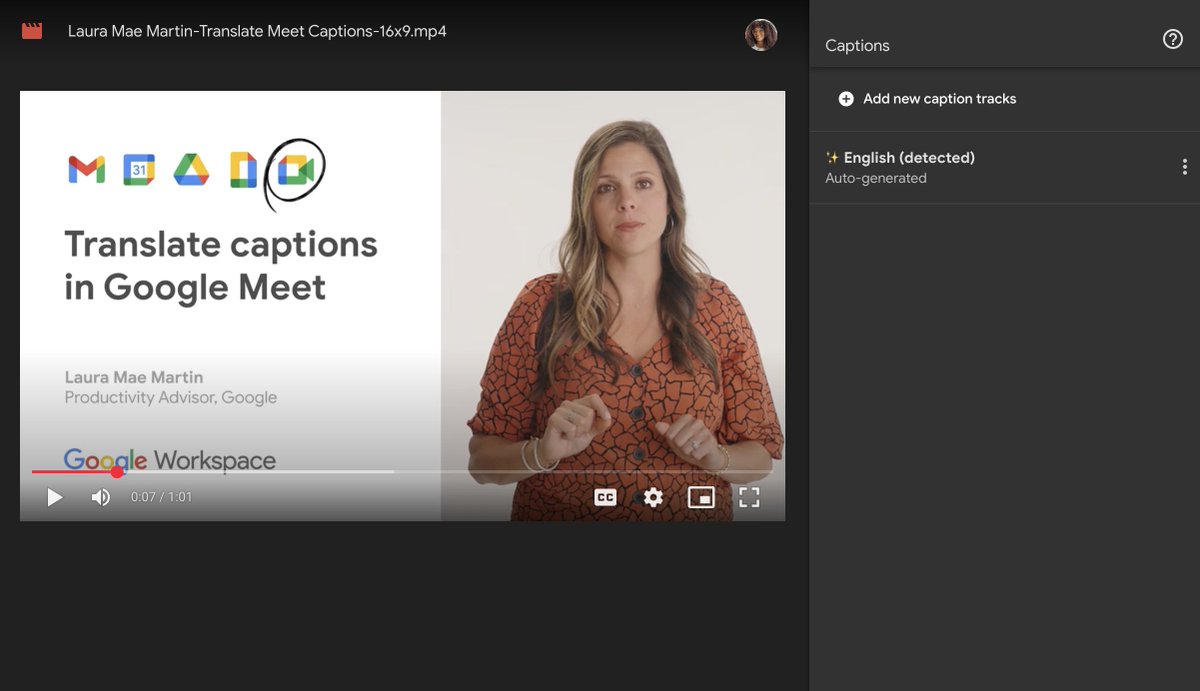
Task: Toggle closed captions CC button
Action: coord(605,497)
